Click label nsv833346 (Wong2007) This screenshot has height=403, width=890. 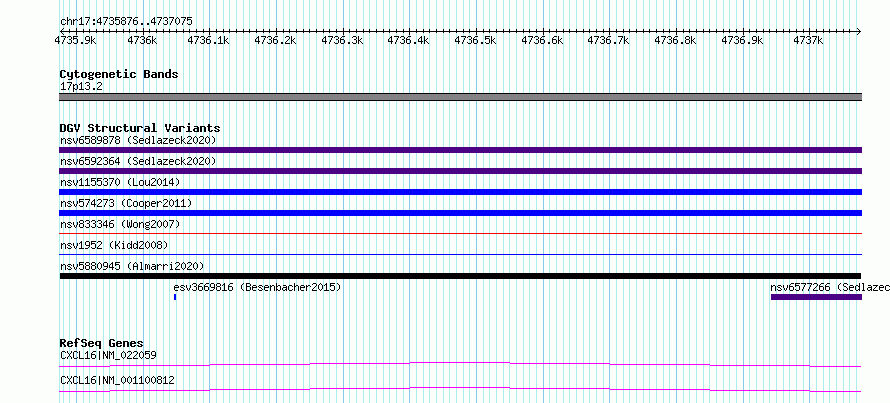(120, 224)
